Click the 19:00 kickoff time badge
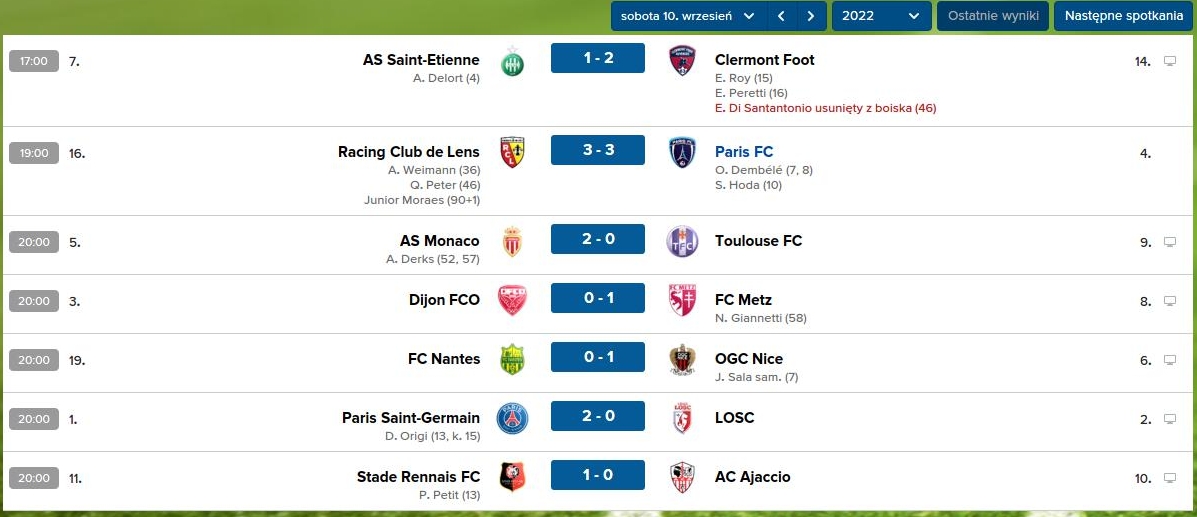The width and height of the screenshot is (1197, 517). (34, 153)
